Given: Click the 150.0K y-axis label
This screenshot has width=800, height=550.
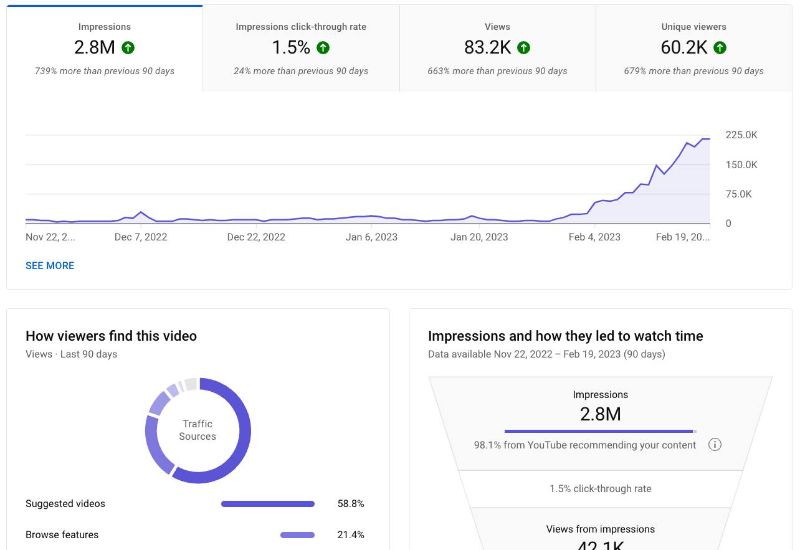Looking at the screenshot, I should pyautogui.click(x=741, y=165).
